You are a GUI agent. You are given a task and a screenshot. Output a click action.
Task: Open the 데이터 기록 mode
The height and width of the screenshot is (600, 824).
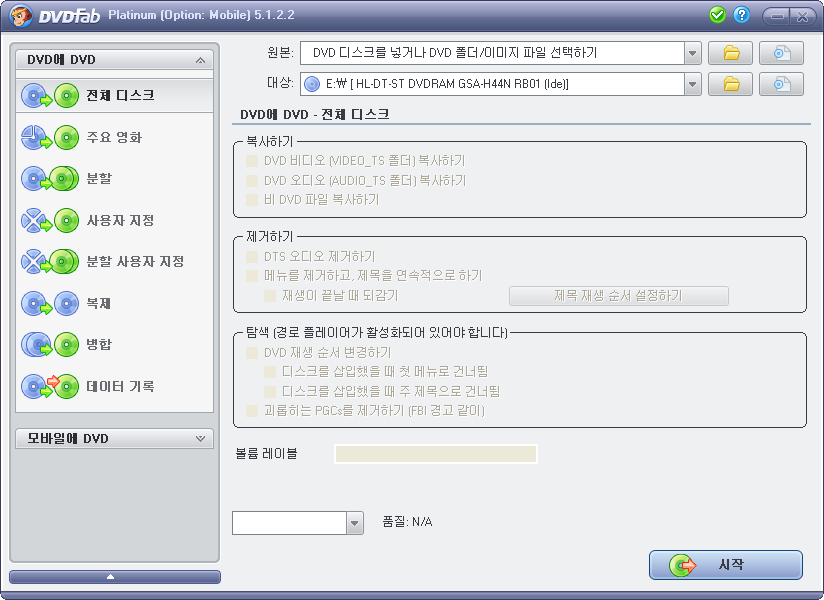click(x=115, y=386)
